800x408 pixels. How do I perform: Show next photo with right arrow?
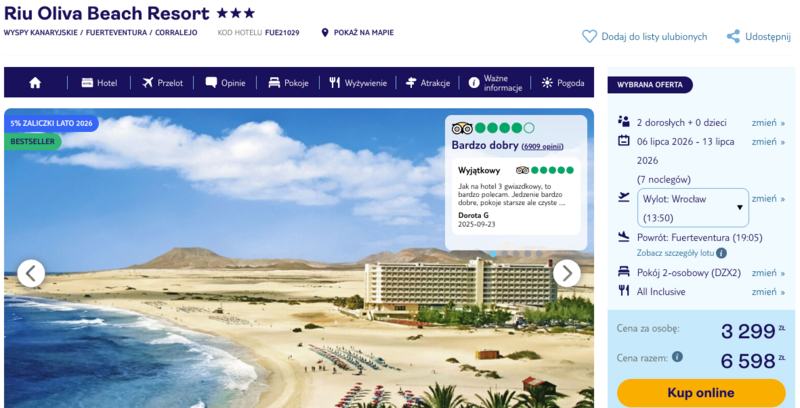(x=567, y=274)
